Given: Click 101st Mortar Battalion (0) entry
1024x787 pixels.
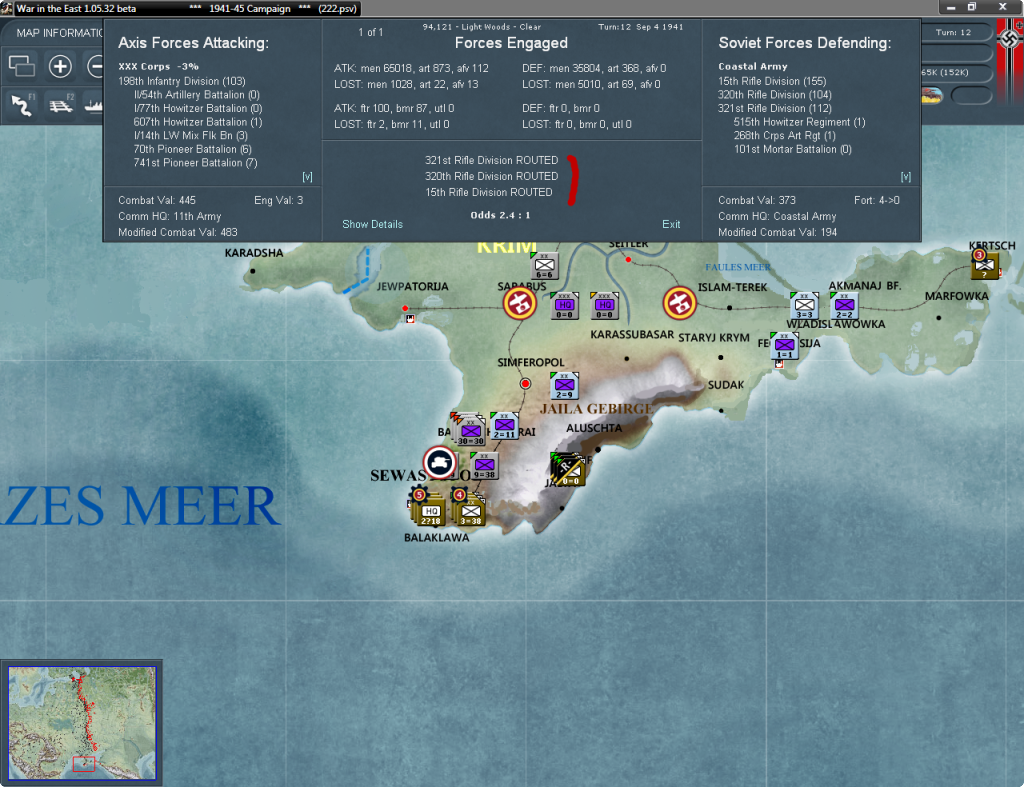Looking at the screenshot, I should point(792,150).
